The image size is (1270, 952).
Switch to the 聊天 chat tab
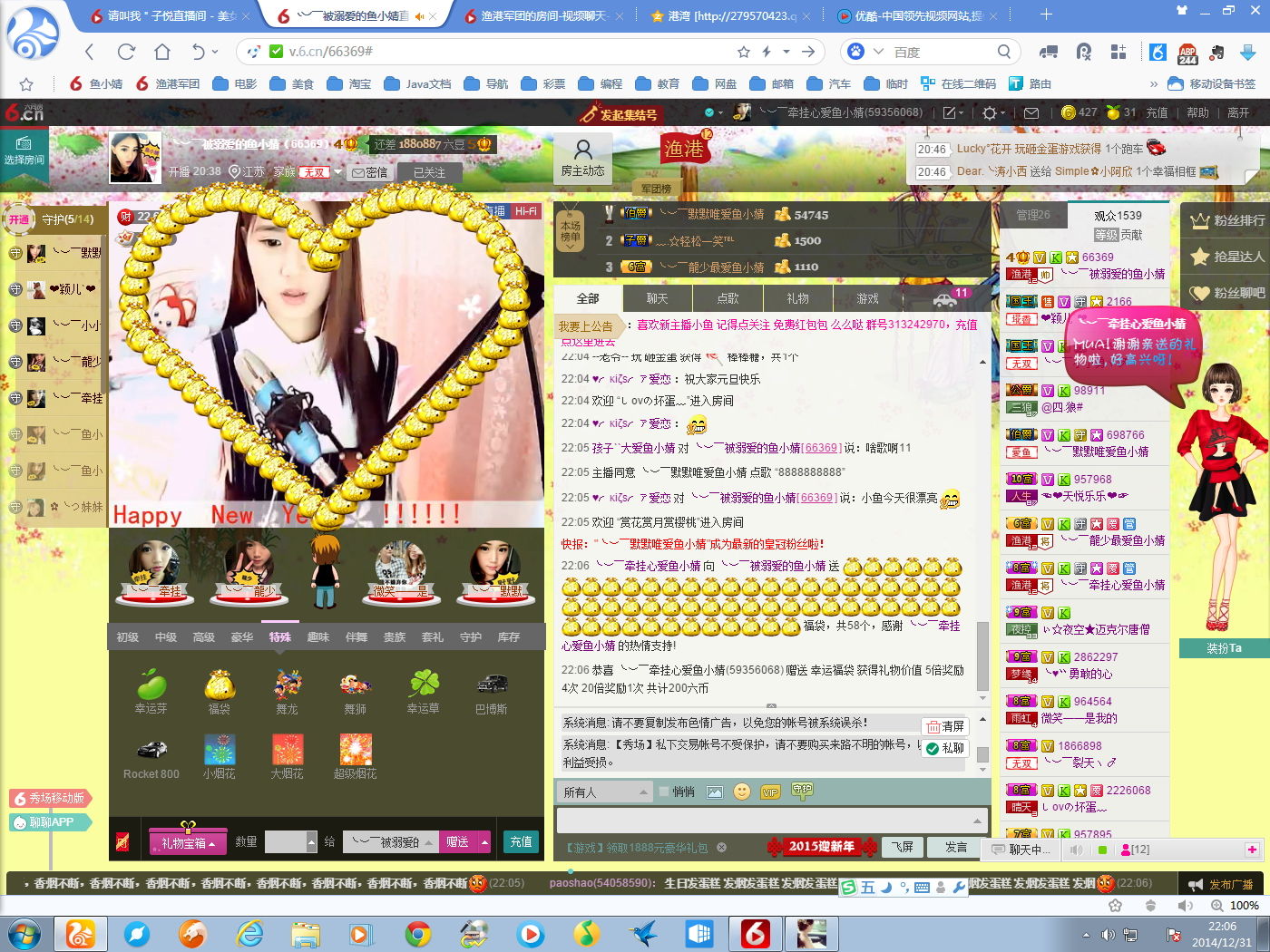tap(658, 298)
